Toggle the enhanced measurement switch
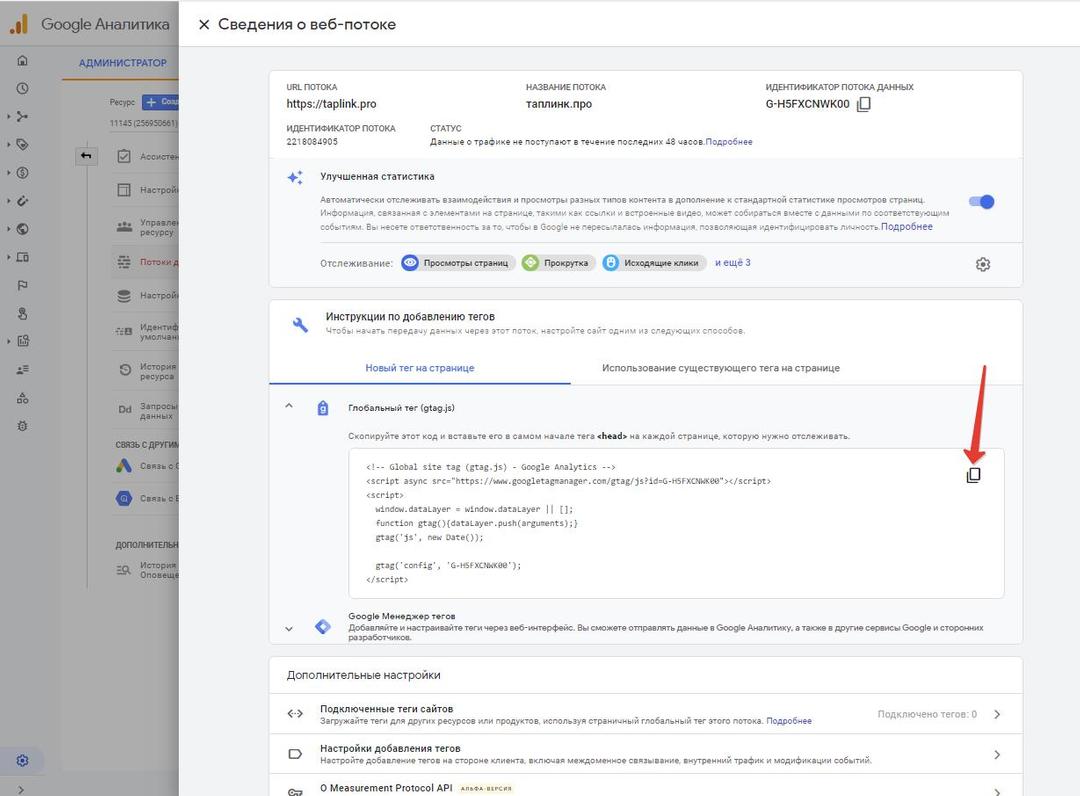 pyautogui.click(x=982, y=202)
